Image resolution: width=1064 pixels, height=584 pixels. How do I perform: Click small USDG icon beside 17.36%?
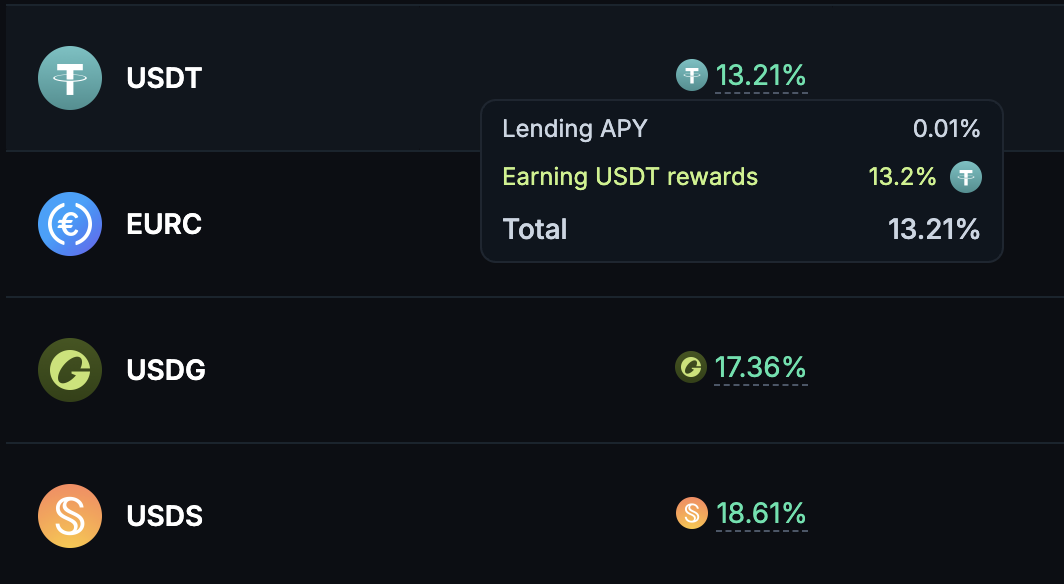pyautogui.click(x=691, y=368)
